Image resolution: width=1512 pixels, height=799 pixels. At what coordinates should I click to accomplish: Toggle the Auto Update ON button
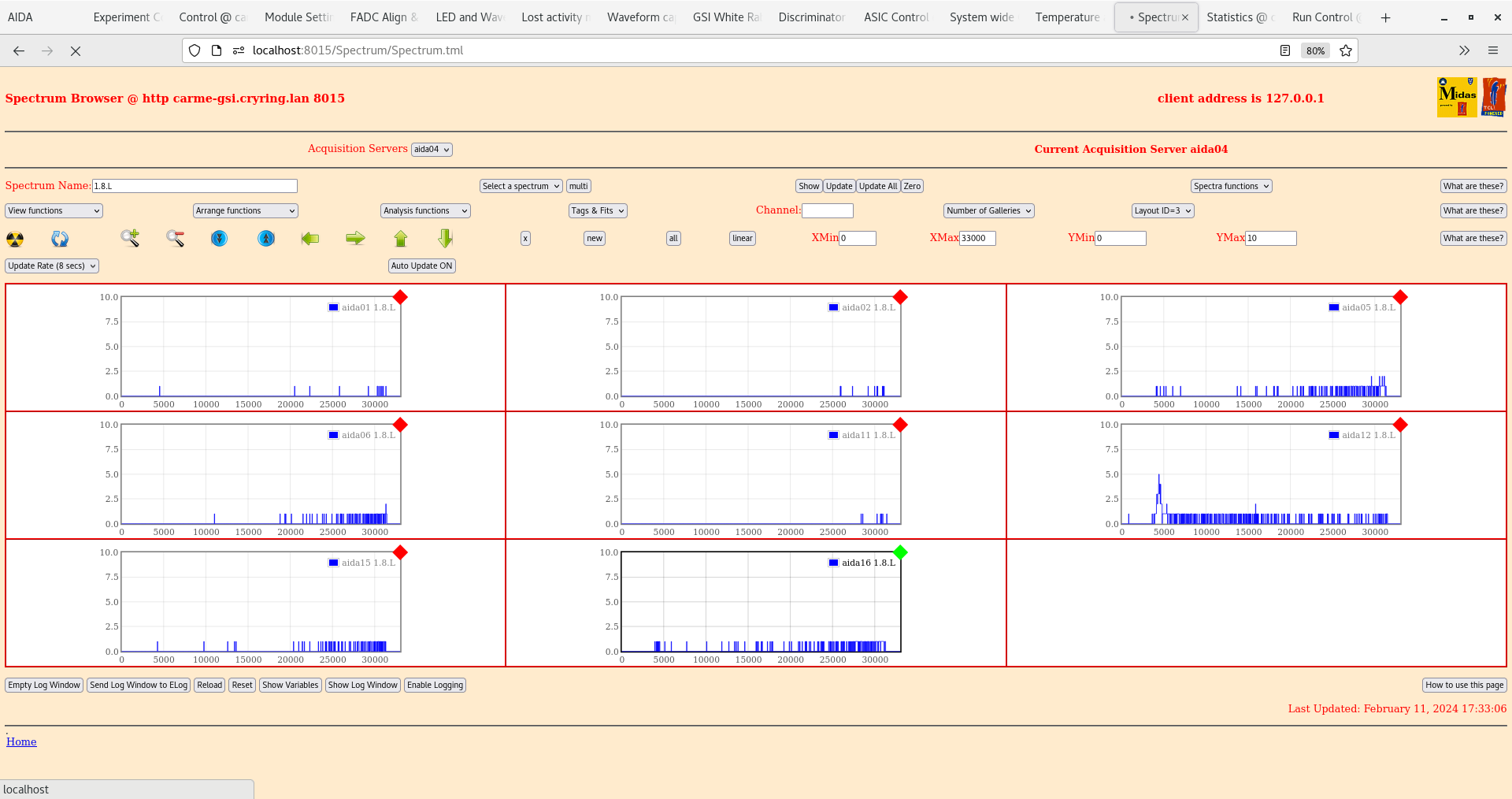(x=421, y=266)
